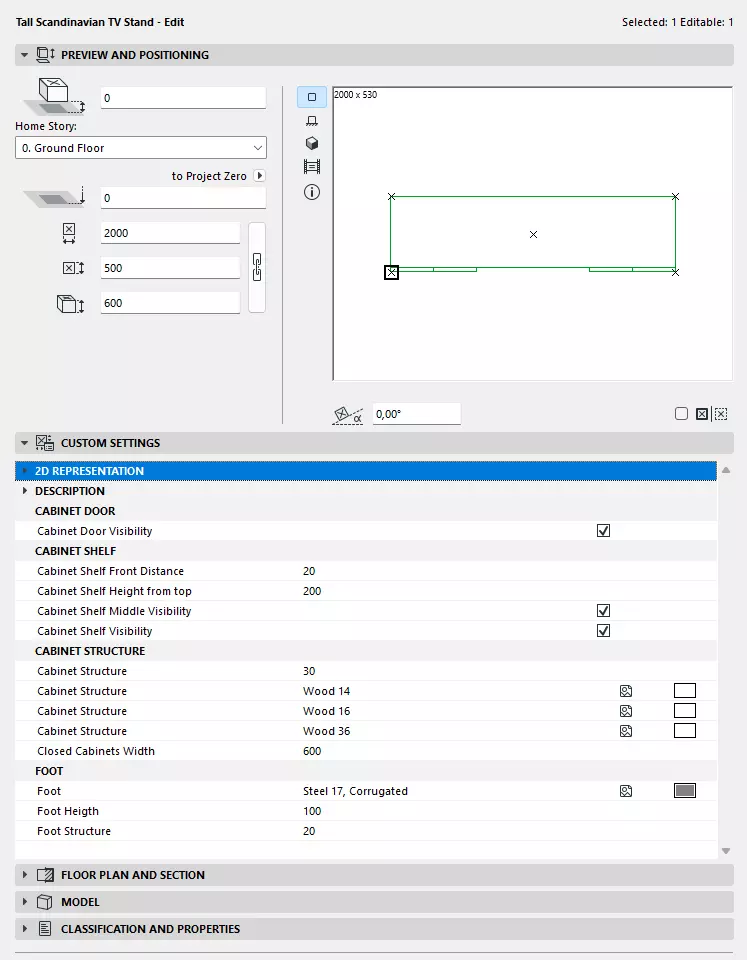Click Model panel cube icon
747x960 pixels.
tap(45, 902)
